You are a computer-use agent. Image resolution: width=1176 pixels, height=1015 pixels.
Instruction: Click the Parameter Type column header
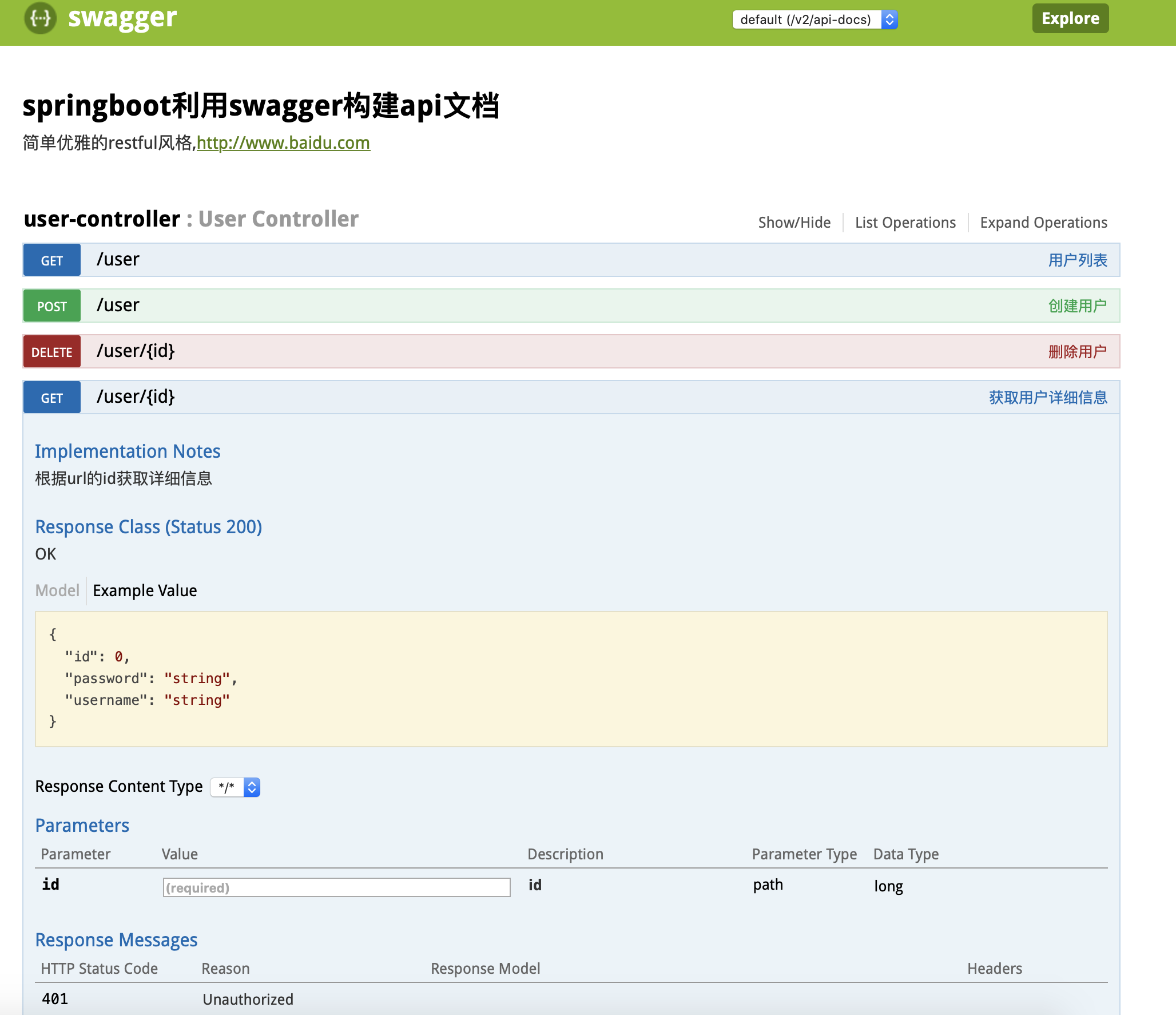pyautogui.click(x=804, y=854)
